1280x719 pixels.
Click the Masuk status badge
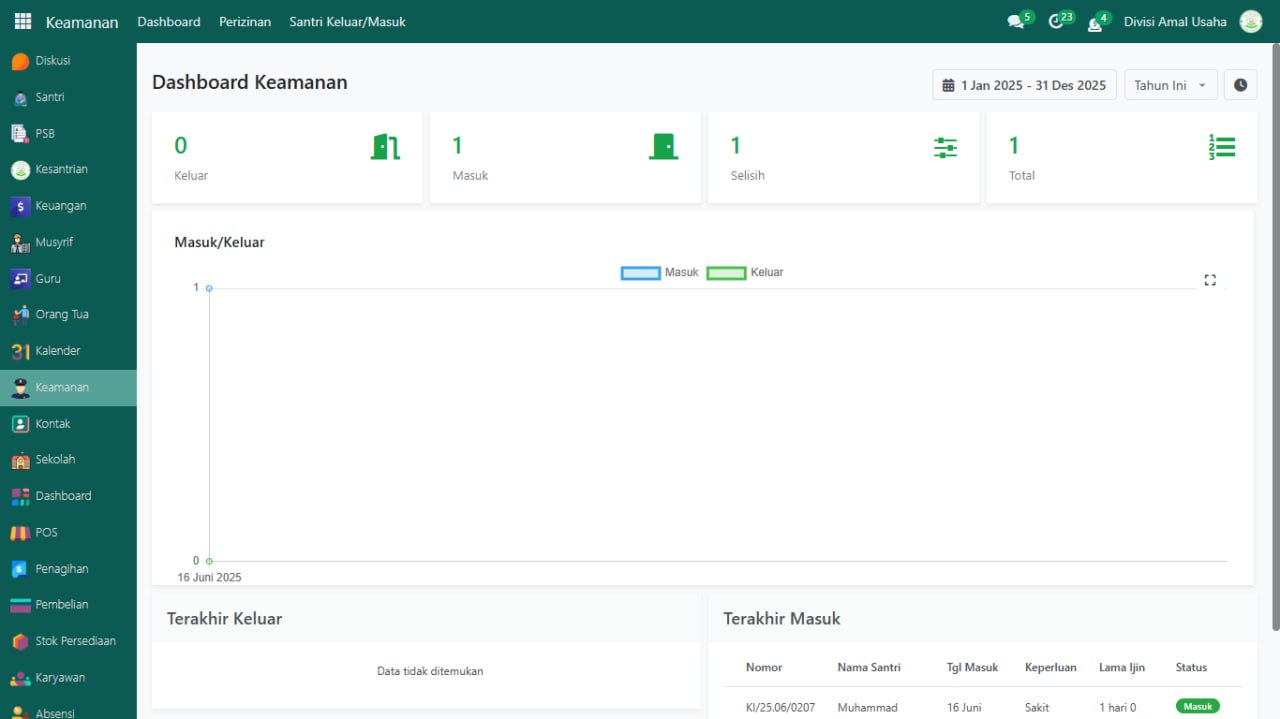click(1197, 706)
